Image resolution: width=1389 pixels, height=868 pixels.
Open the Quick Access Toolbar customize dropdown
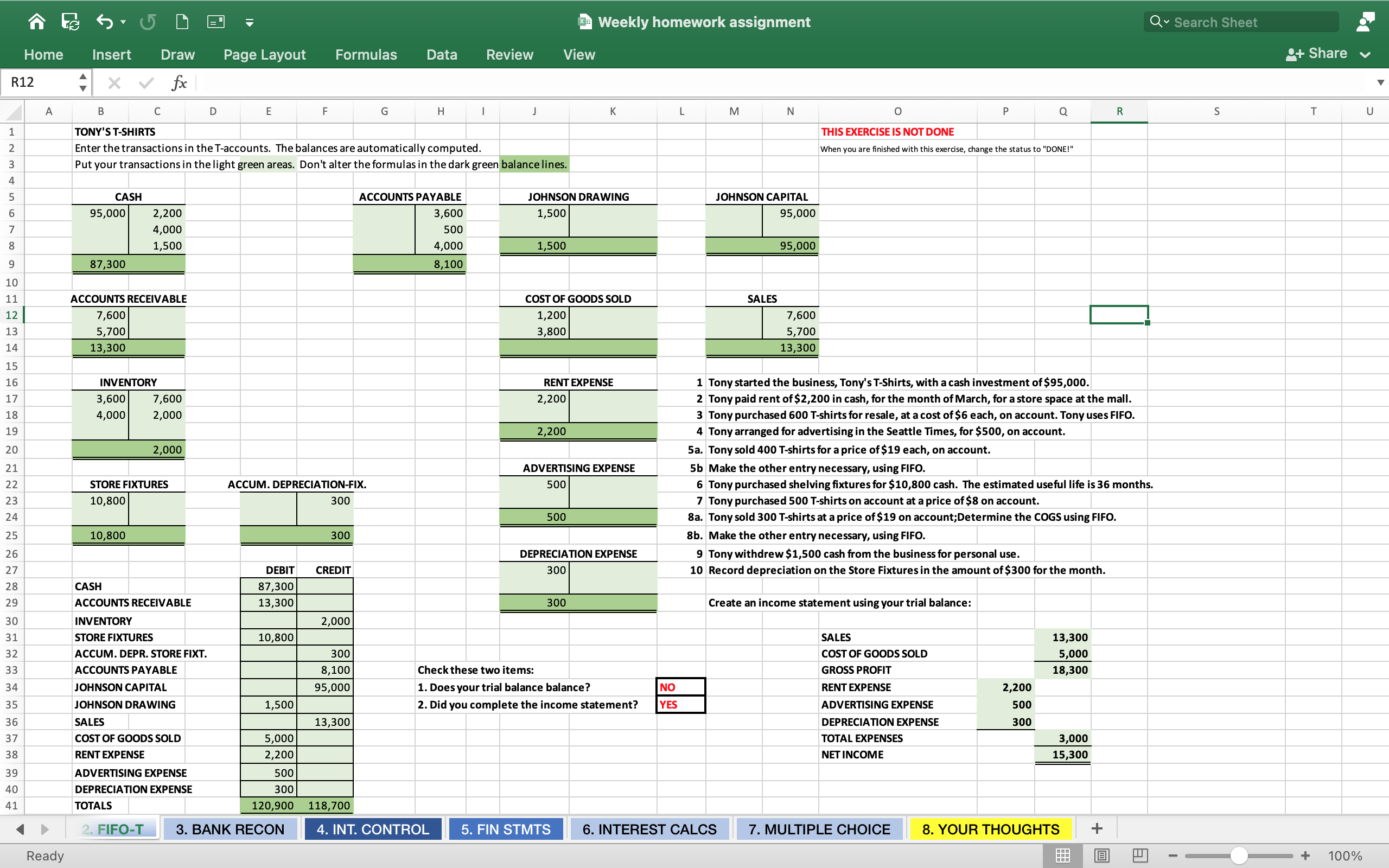(249, 22)
